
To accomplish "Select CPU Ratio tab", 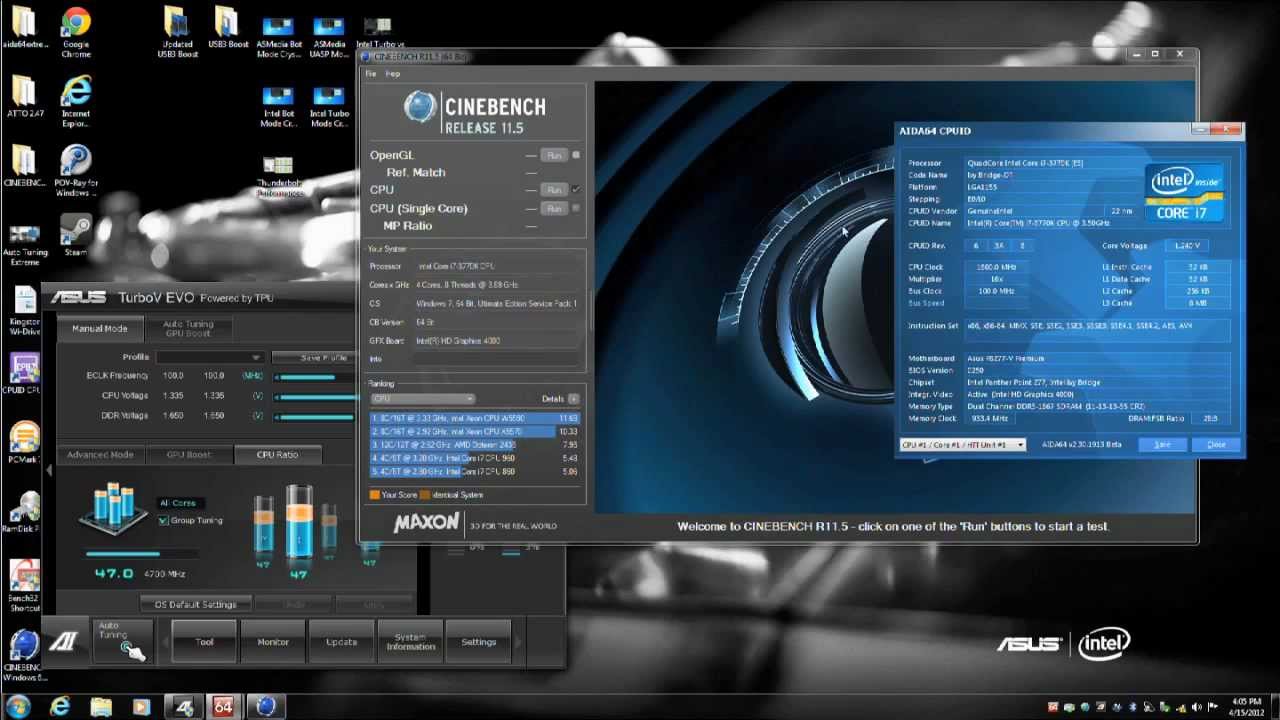I will tap(277, 455).
